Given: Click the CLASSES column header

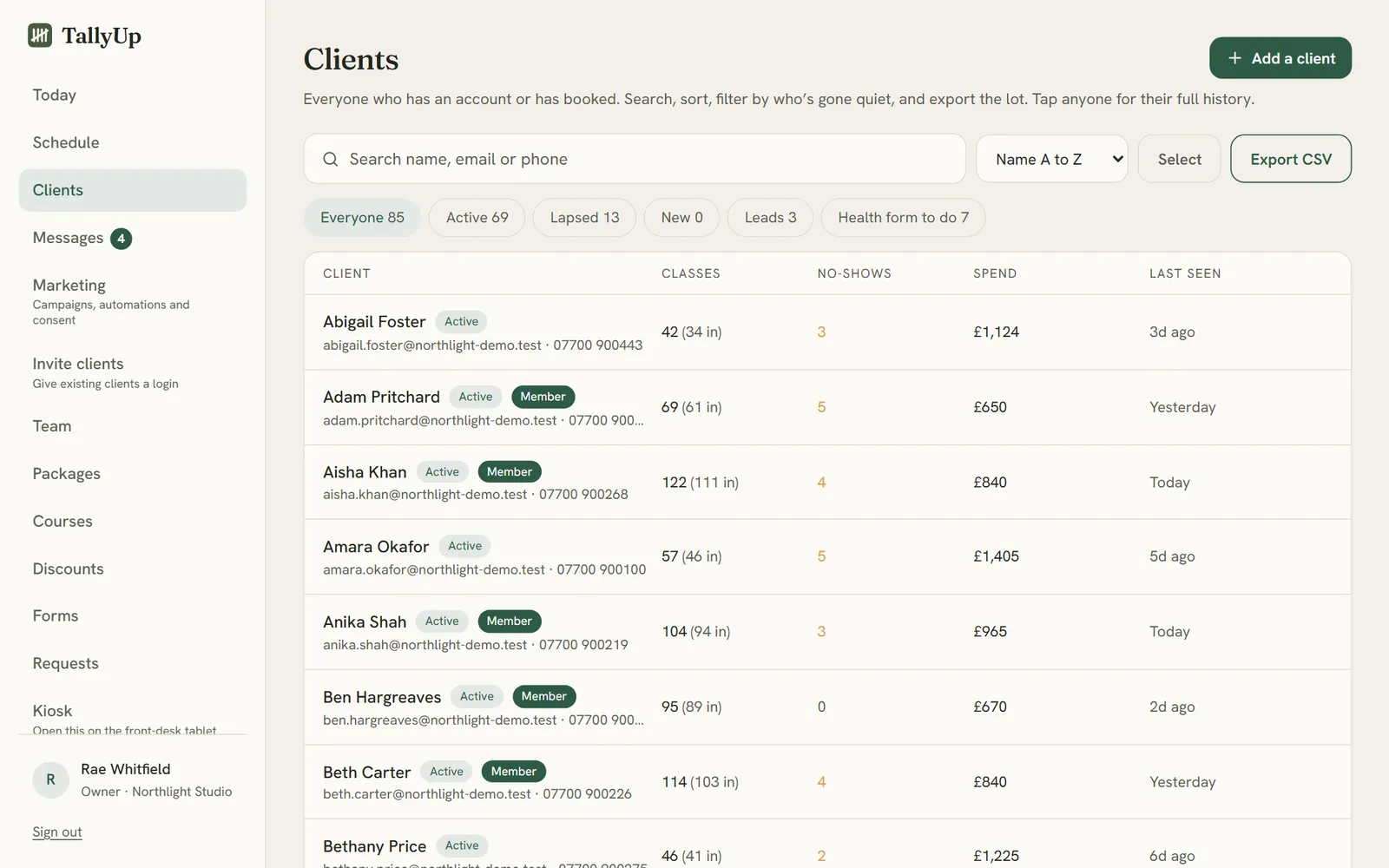Looking at the screenshot, I should 690,273.
